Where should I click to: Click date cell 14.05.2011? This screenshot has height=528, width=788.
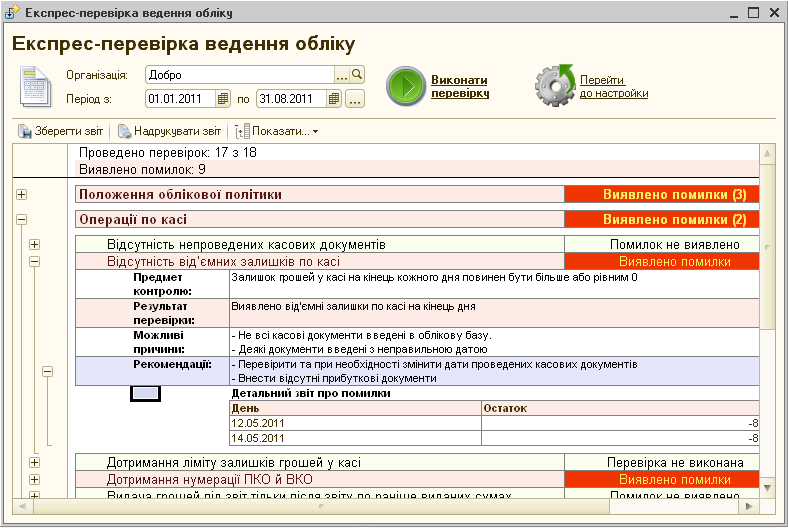pos(355,438)
